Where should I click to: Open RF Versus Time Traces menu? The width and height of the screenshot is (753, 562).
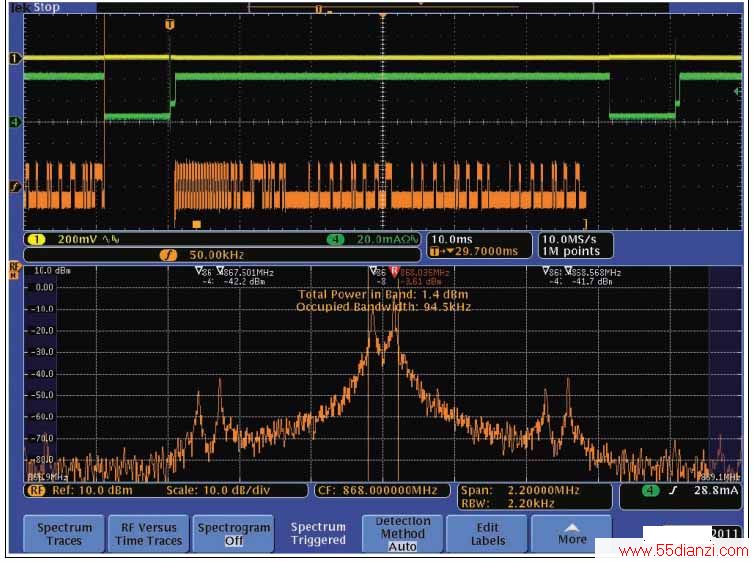148,533
